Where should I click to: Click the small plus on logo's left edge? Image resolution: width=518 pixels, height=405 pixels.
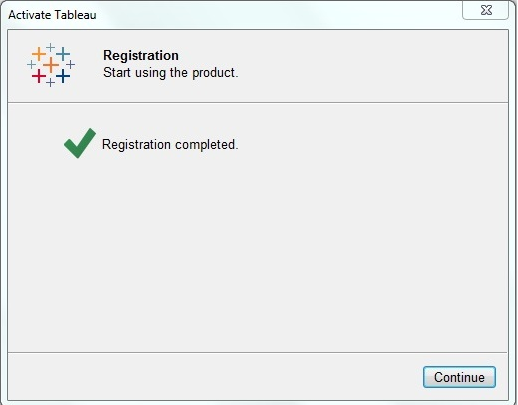click(x=31, y=64)
